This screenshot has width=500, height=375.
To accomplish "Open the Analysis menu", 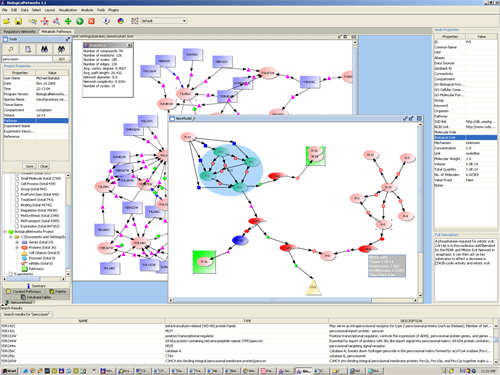I will pyautogui.click(x=87, y=10).
